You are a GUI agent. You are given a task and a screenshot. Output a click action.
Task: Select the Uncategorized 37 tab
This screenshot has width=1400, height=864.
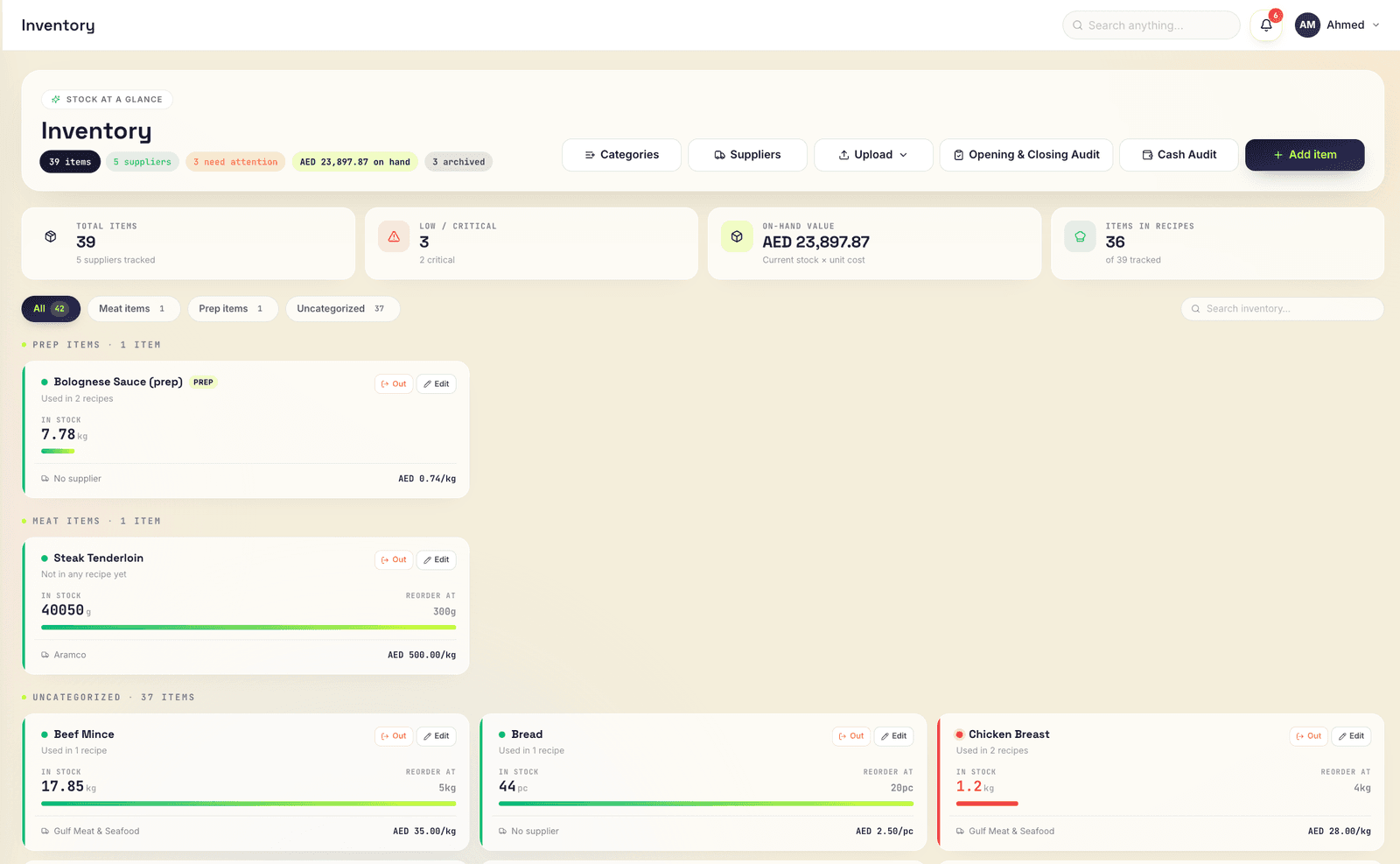tap(342, 309)
